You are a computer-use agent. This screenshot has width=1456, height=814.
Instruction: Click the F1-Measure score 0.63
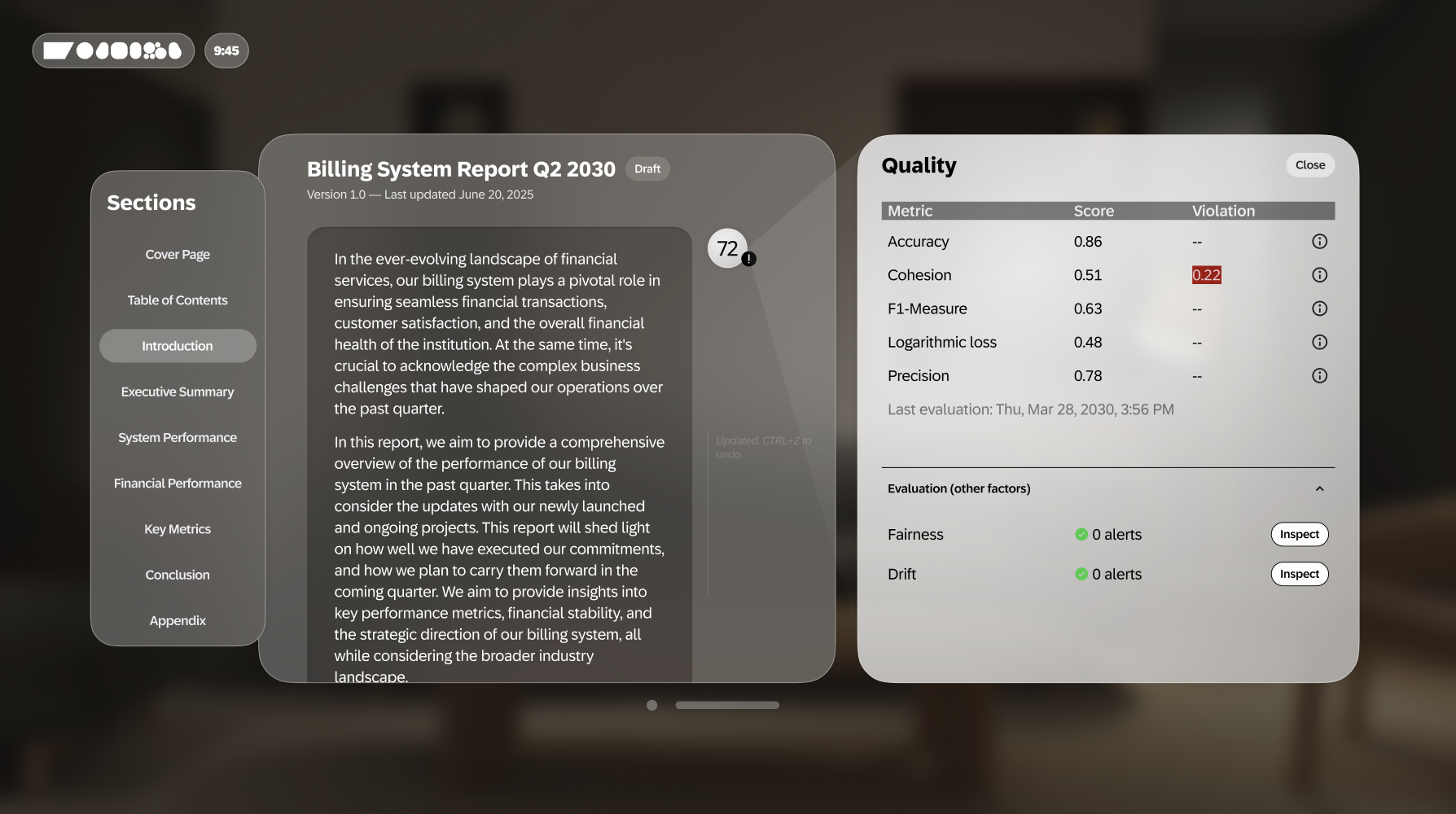pos(1088,309)
